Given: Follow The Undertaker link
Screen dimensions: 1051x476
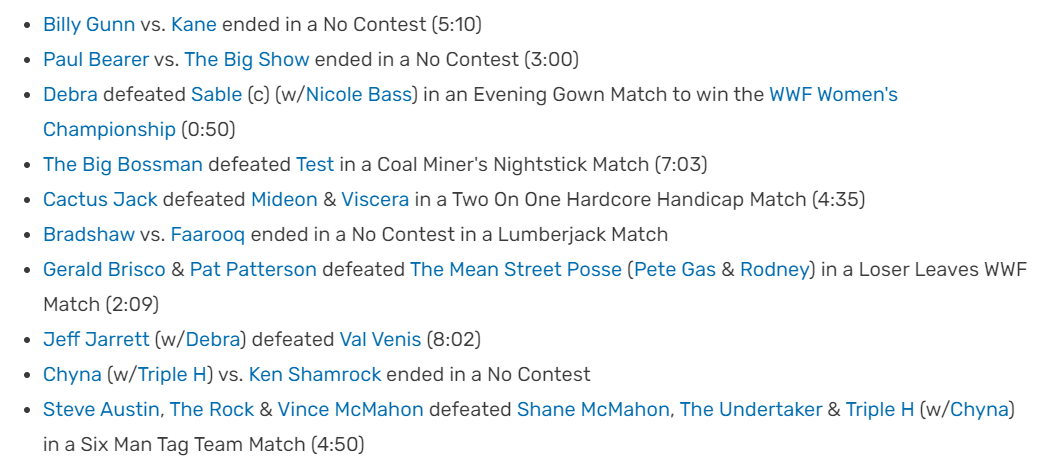Looking at the screenshot, I should click(x=751, y=409).
